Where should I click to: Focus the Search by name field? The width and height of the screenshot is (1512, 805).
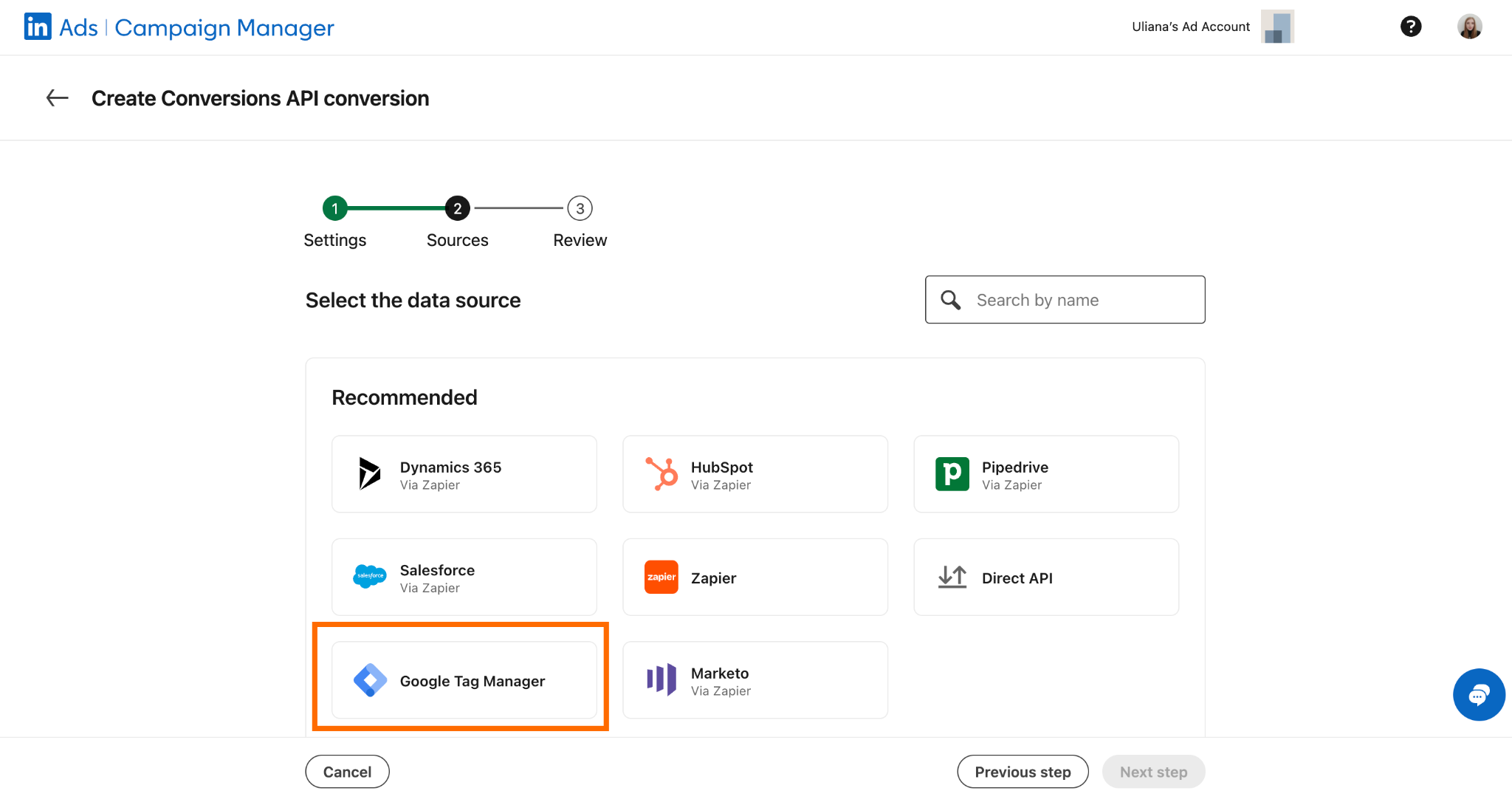[1065, 300]
